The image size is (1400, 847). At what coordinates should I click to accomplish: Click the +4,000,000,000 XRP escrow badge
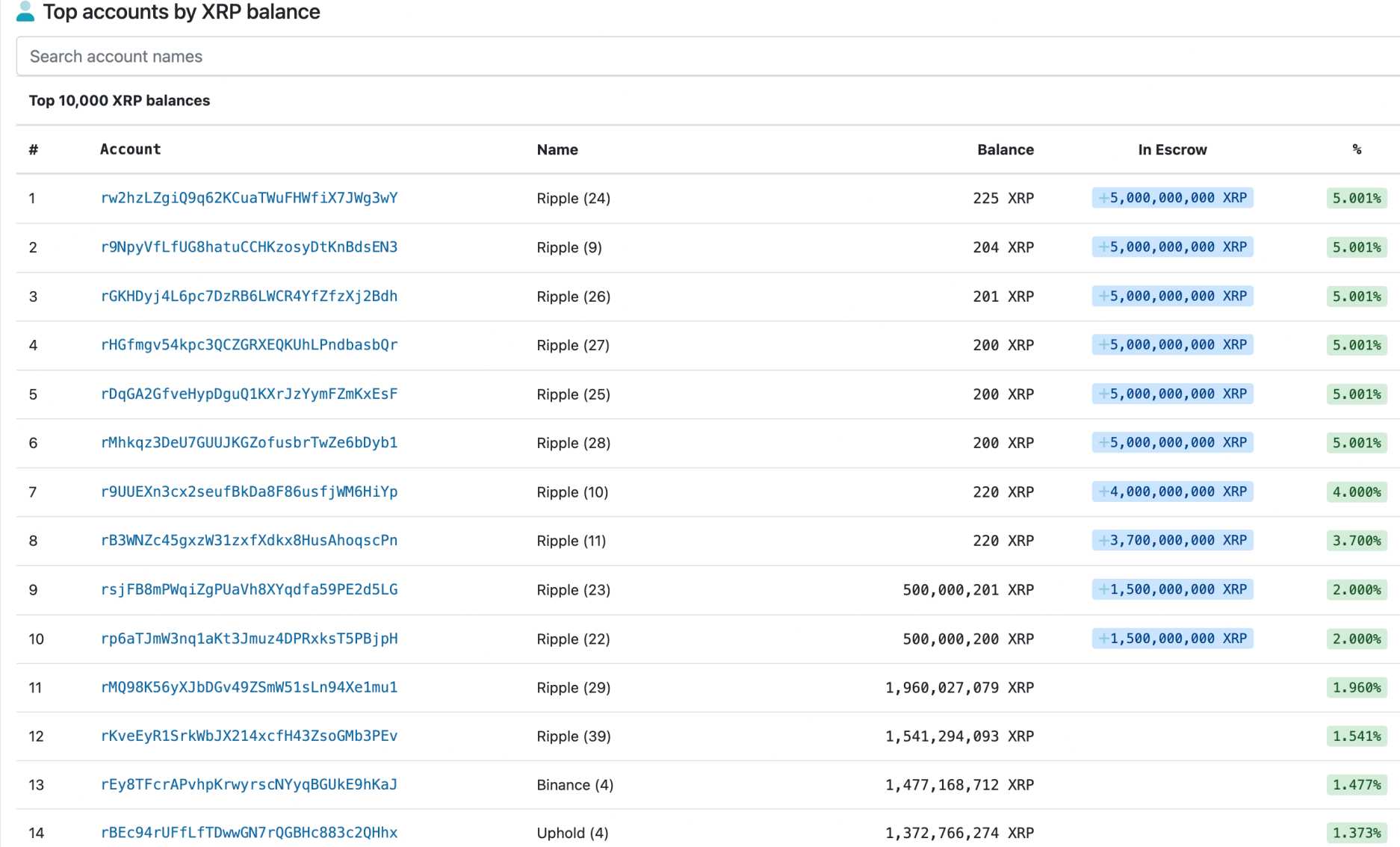pos(1172,491)
